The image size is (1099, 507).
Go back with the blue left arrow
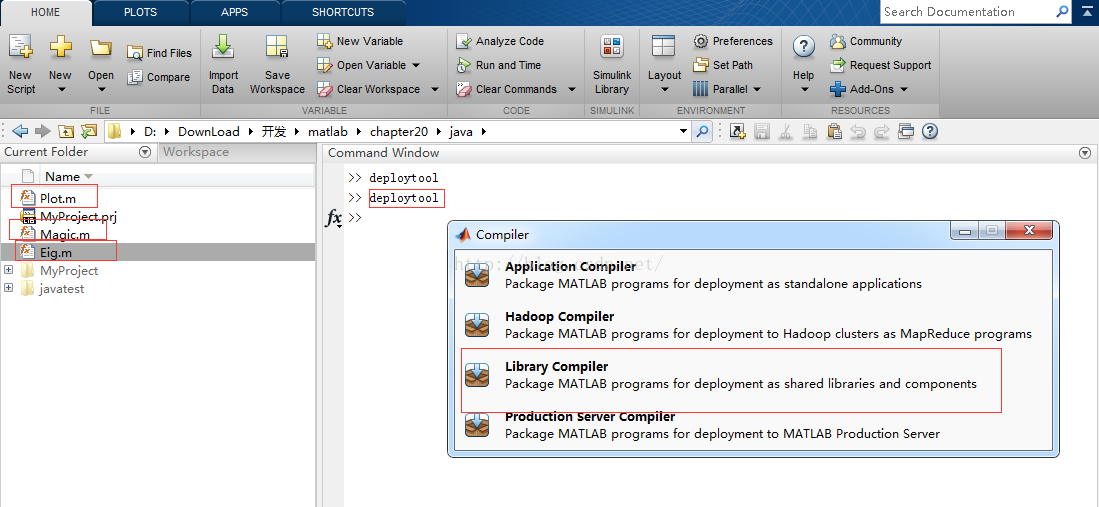(x=20, y=131)
